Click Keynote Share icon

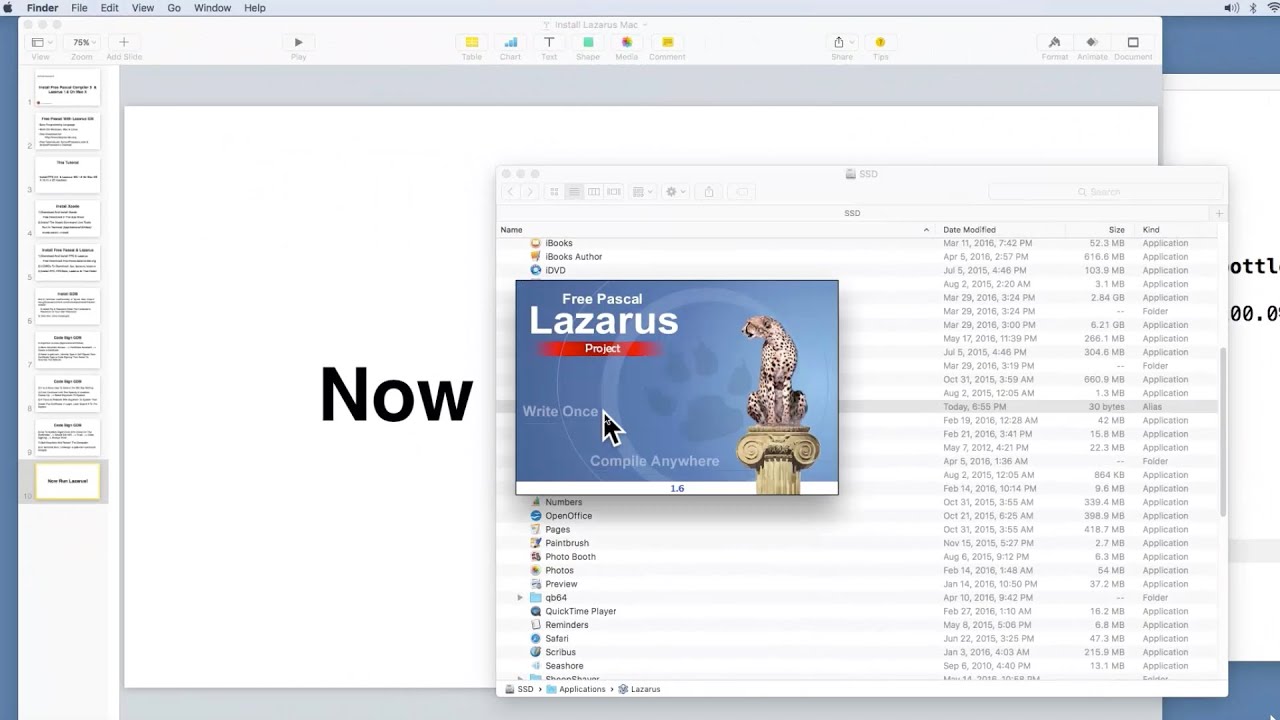[841, 43]
